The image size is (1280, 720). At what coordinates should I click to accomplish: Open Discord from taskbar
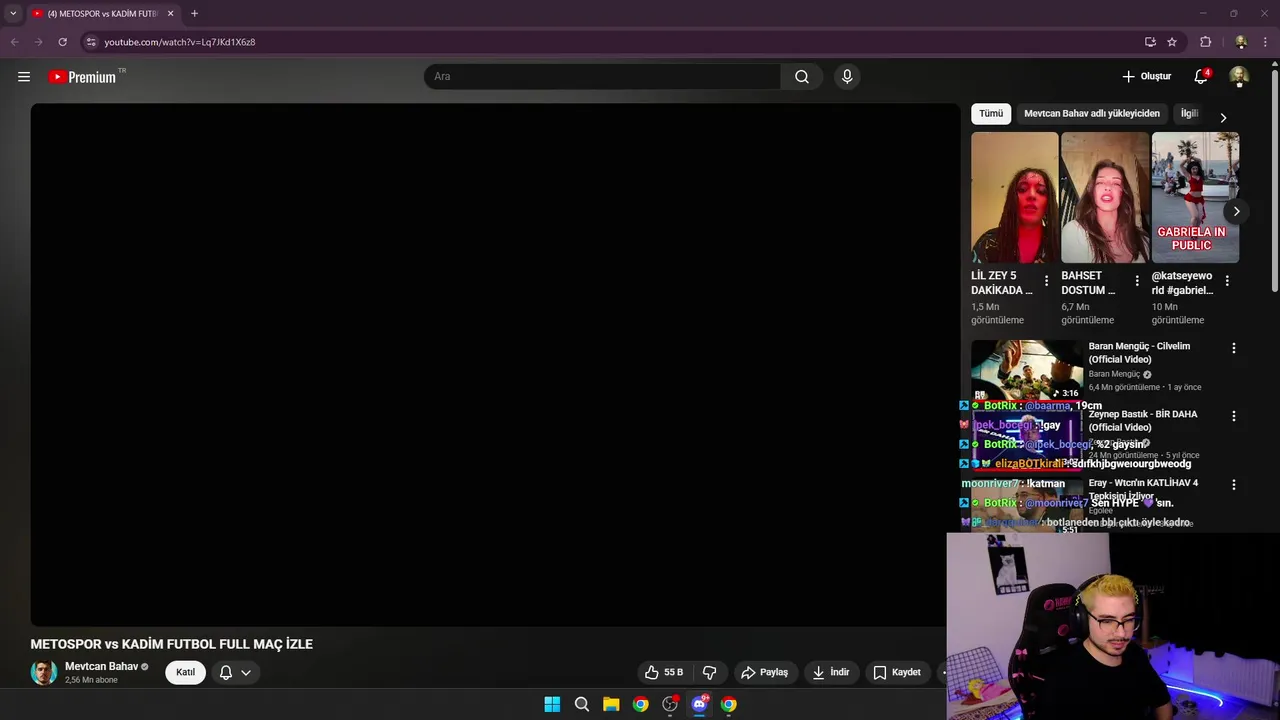pos(699,704)
